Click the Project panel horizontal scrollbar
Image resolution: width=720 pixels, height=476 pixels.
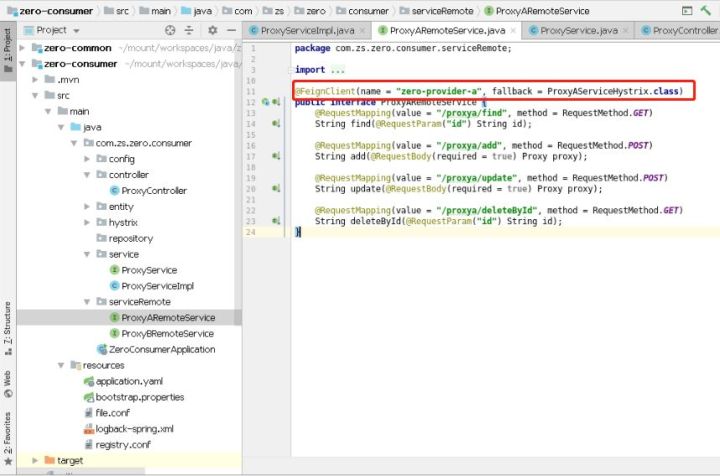[x=80, y=471]
